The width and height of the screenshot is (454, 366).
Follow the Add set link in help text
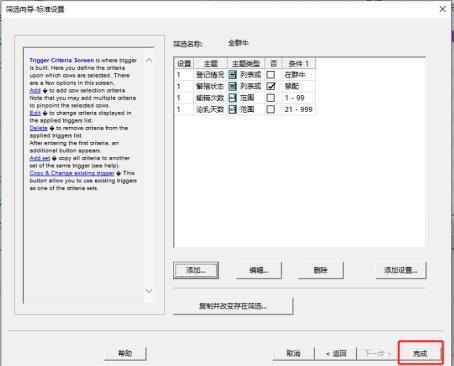point(40,158)
